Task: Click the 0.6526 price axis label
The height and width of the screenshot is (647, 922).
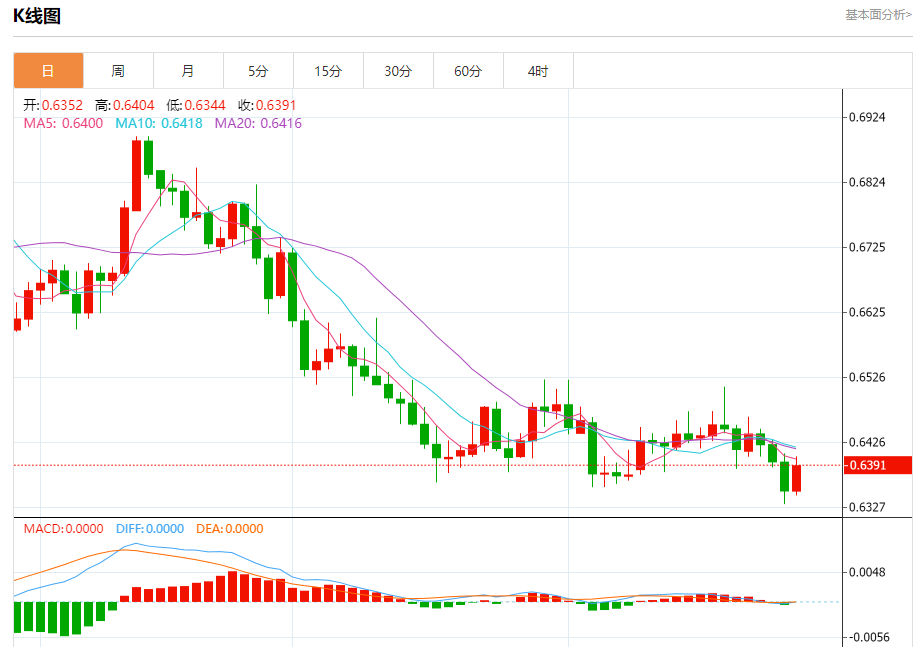Action: tap(867, 377)
